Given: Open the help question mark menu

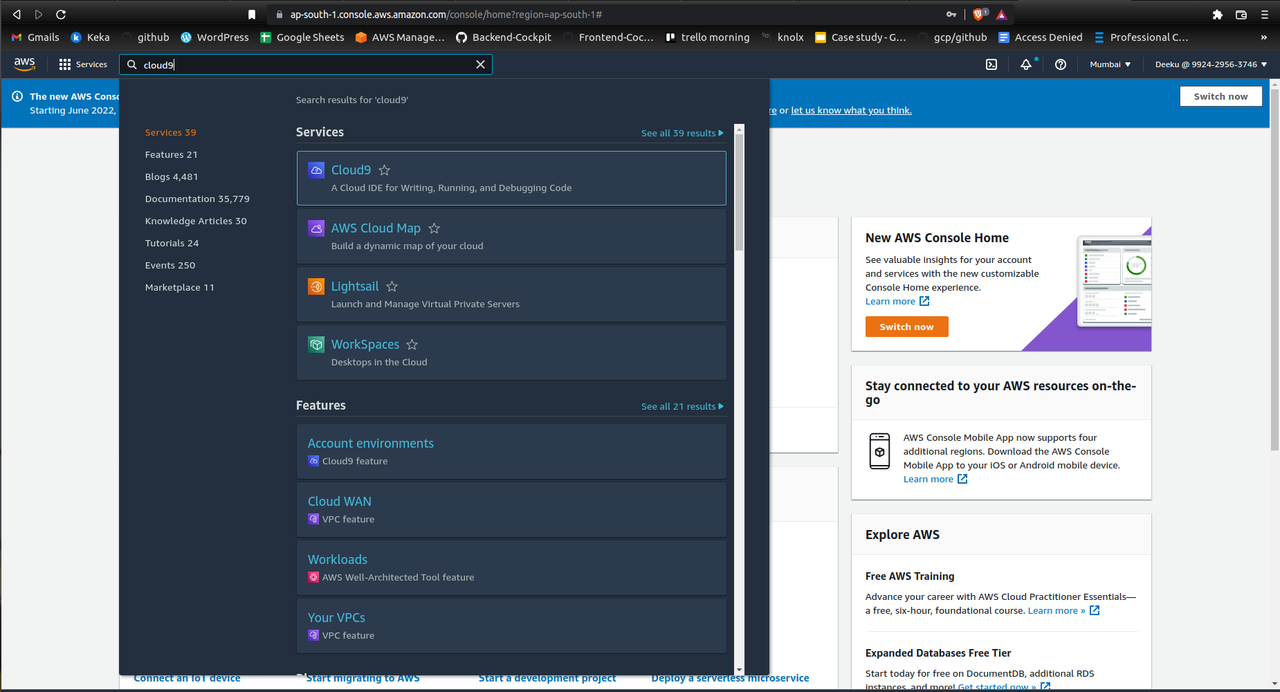Looking at the screenshot, I should pos(1061,64).
